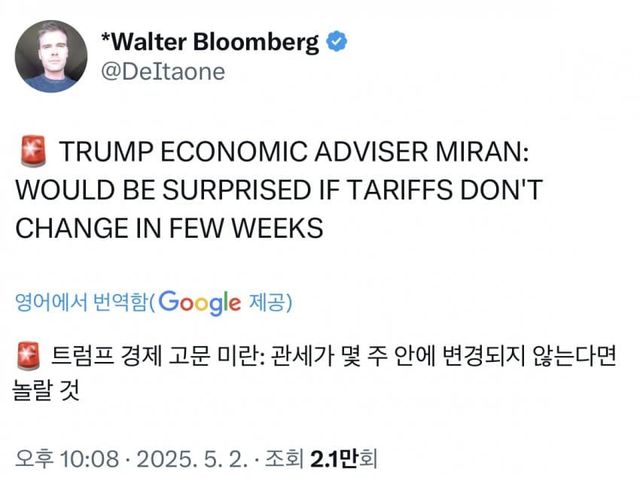Viewport: 640px width, 477px height.
Task: Click the blue verified checkmark badge
Action: (x=338, y=42)
